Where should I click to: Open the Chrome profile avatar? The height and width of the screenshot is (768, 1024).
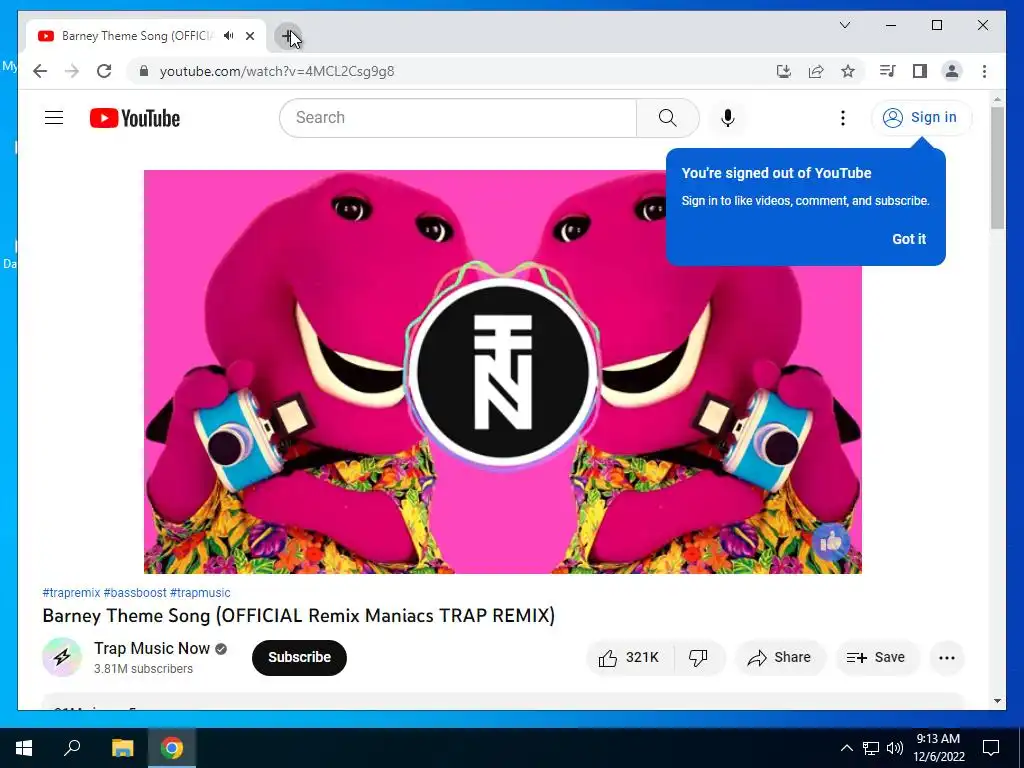click(952, 71)
